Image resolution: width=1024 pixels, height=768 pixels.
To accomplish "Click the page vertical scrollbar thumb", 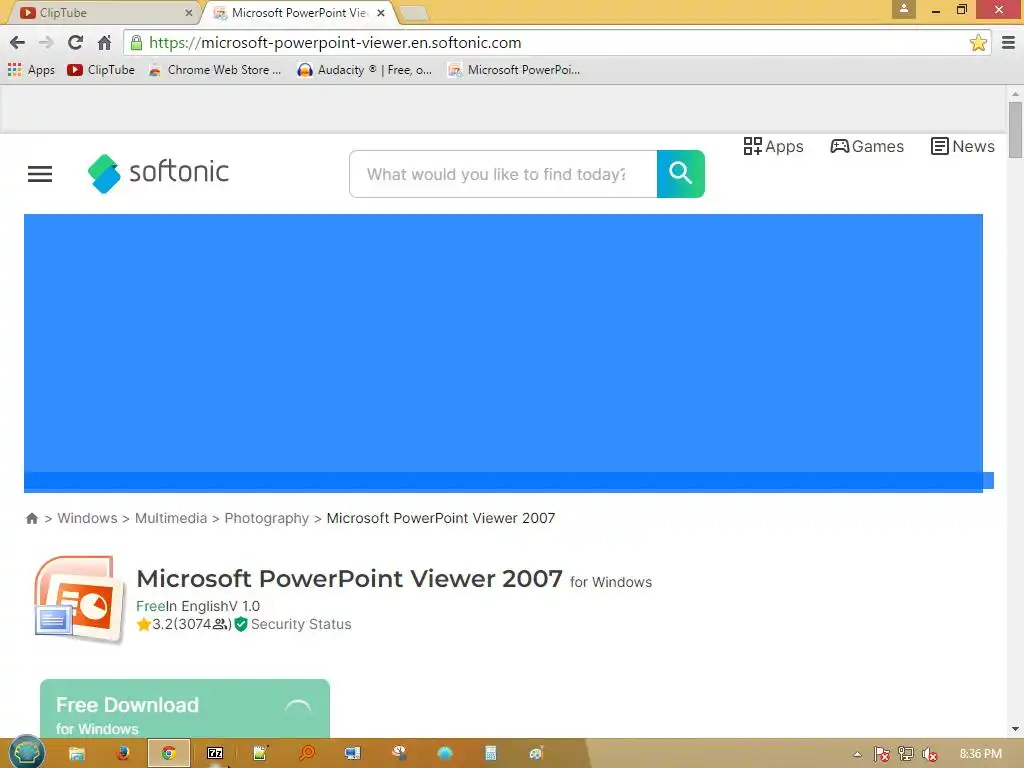I will pos(1015,129).
